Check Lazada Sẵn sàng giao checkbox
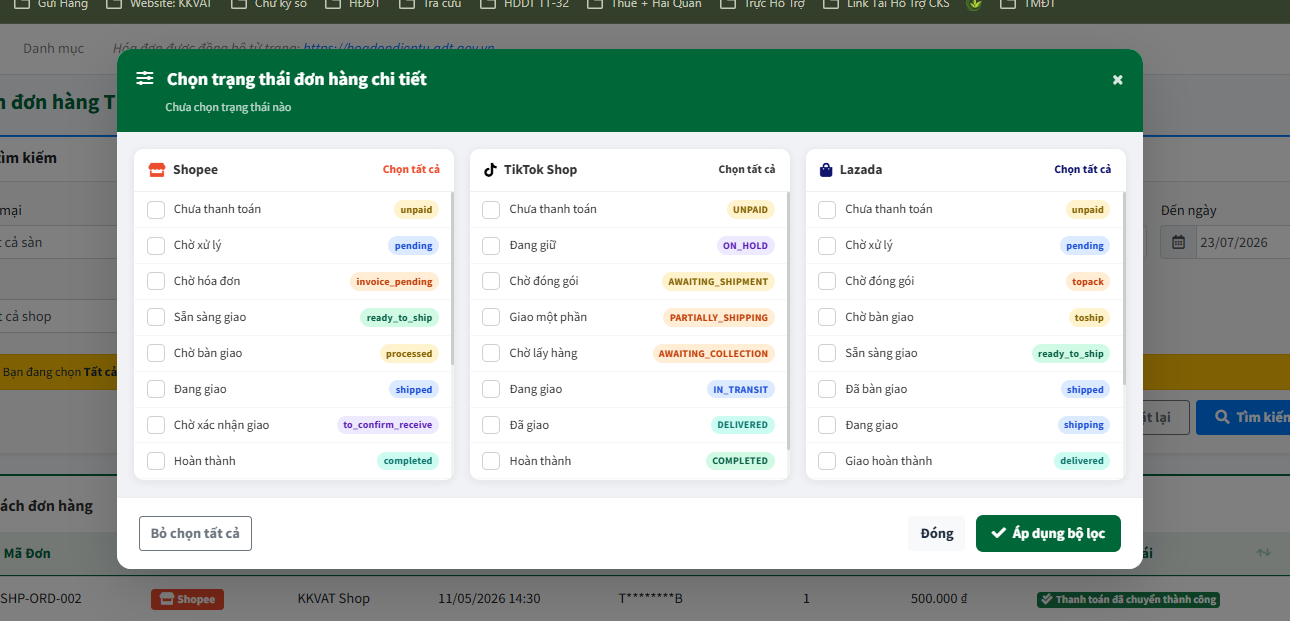 pyautogui.click(x=827, y=354)
